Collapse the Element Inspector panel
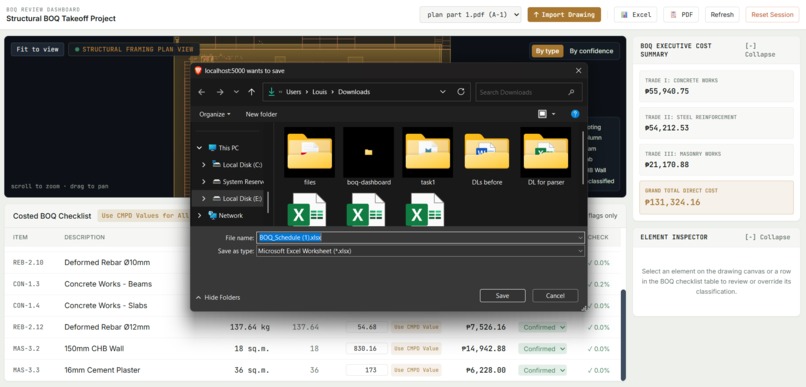 767,237
